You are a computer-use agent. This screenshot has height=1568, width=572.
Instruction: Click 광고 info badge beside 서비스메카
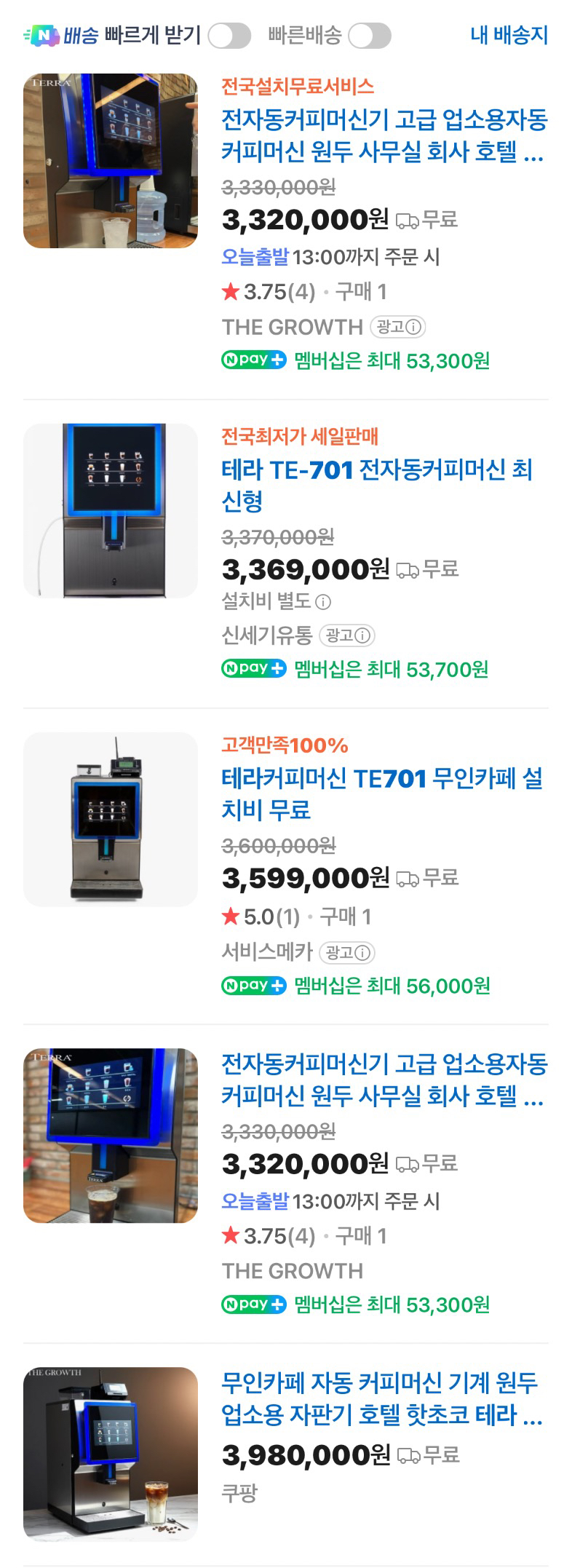tap(347, 952)
